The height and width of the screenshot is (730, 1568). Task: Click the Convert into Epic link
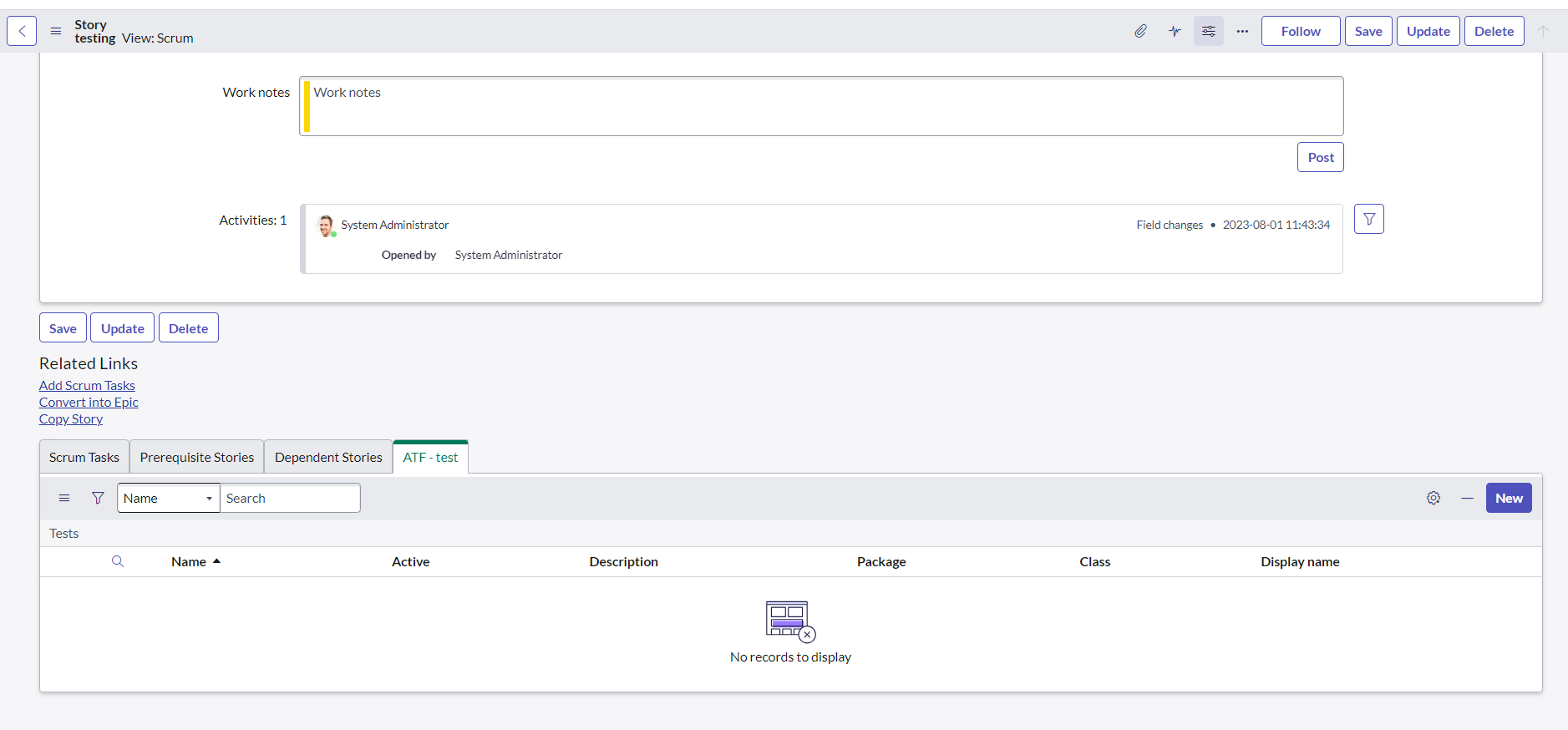coord(89,402)
